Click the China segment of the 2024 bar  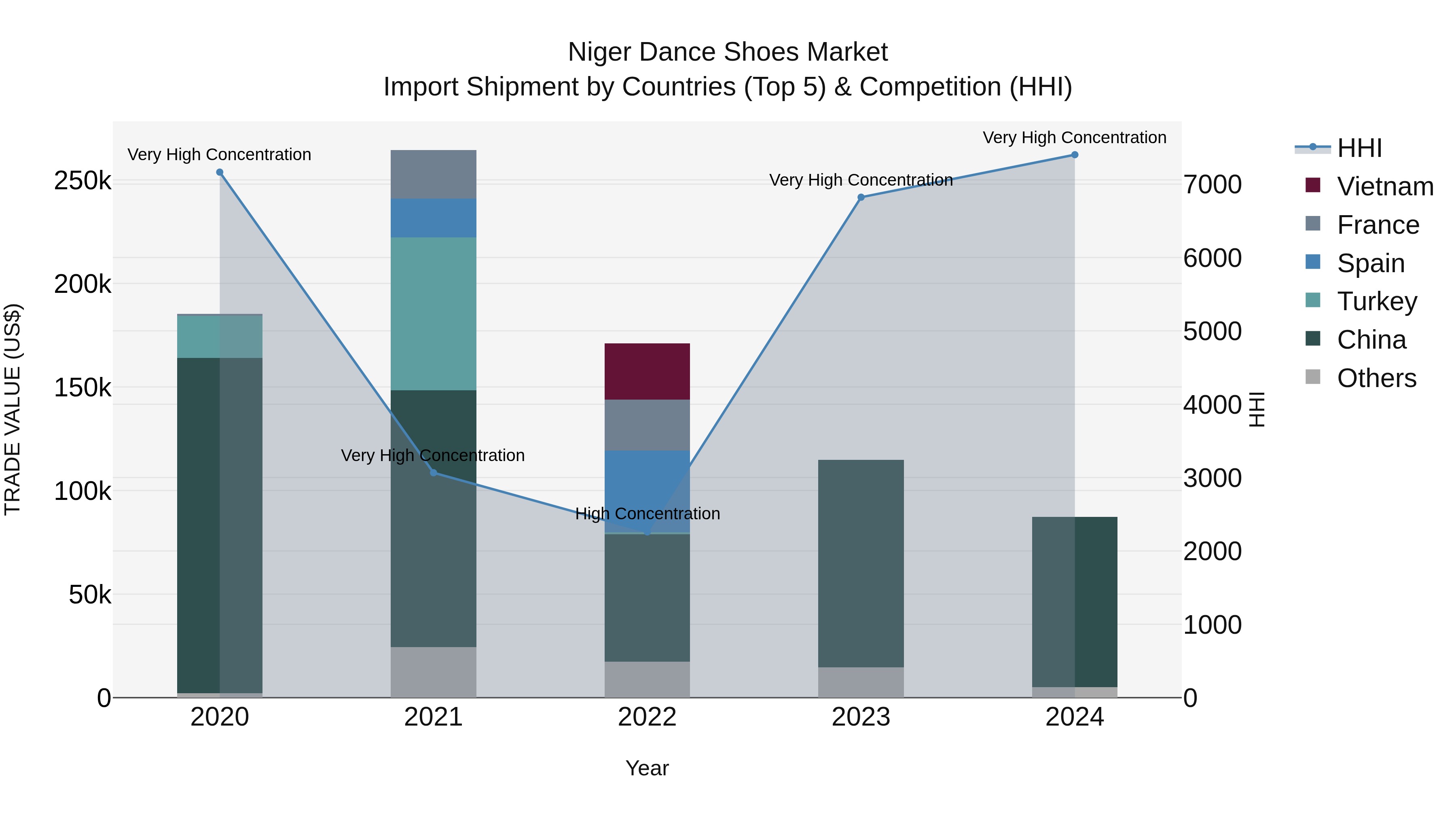click(1075, 602)
